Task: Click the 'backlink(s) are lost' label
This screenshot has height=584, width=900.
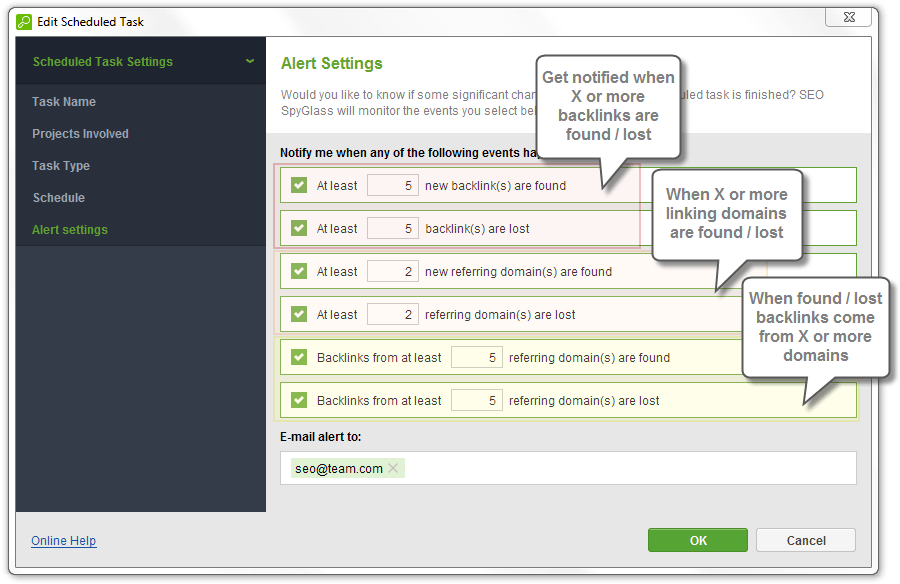Action: tap(477, 229)
